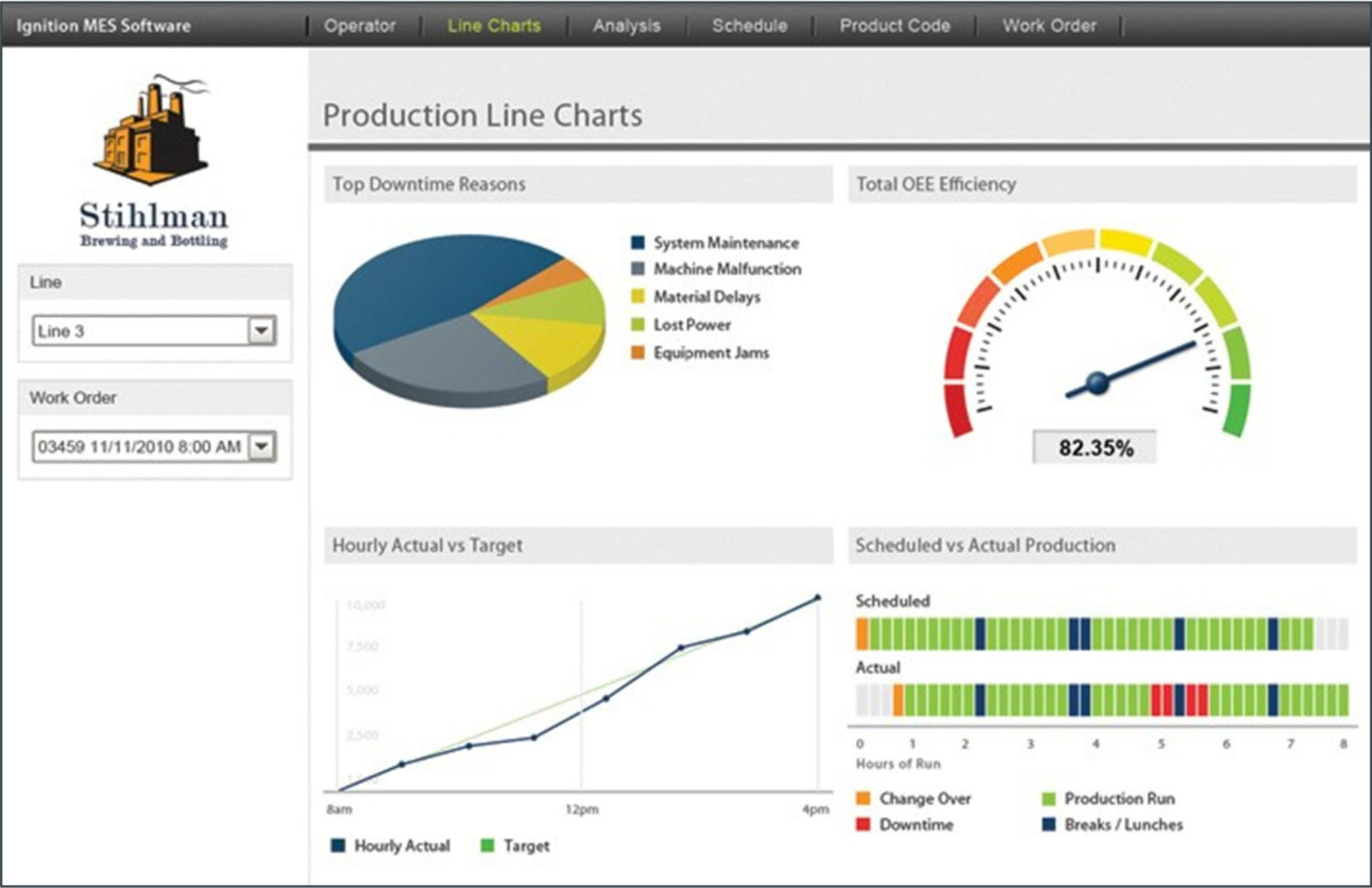This screenshot has height=888, width=1372.
Task: Click the last data point at 4pm
Action: pyautogui.click(x=817, y=598)
